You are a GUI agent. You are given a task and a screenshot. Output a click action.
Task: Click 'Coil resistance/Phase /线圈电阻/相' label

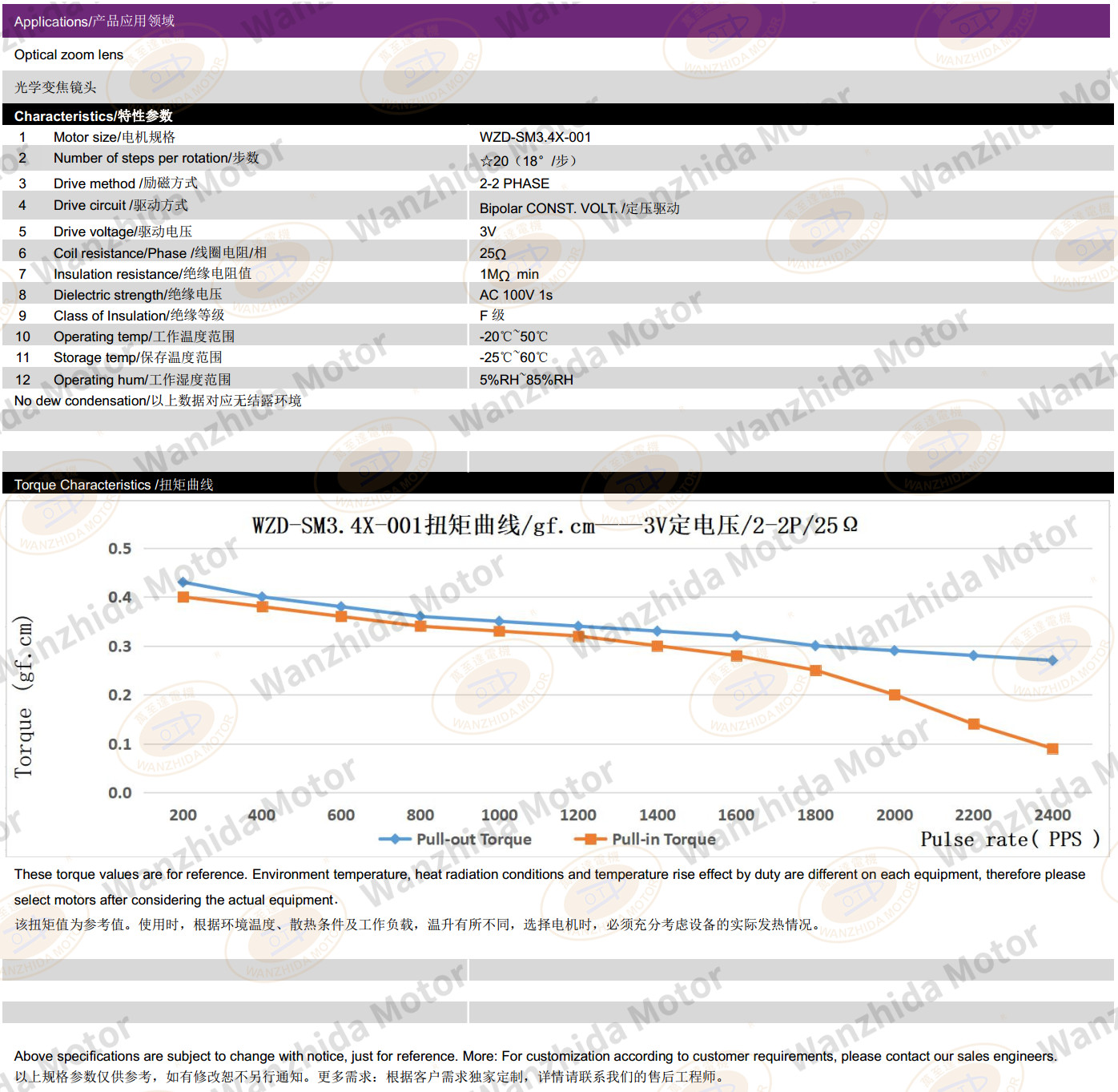click(160, 252)
